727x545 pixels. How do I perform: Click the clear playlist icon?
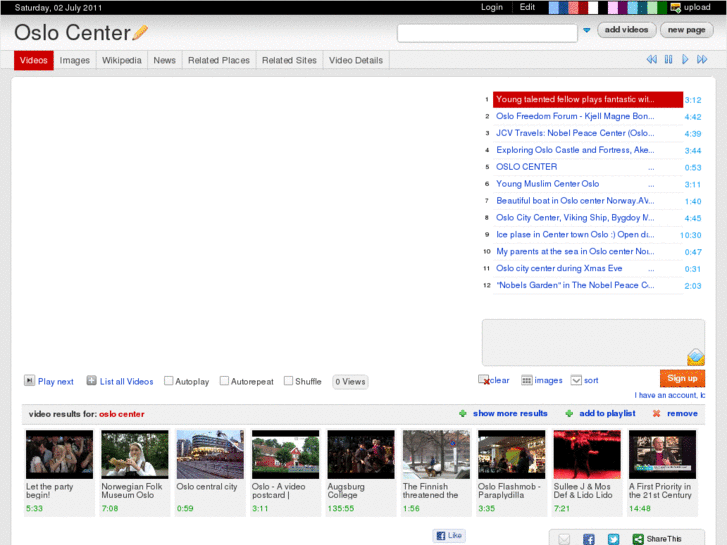(484, 380)
